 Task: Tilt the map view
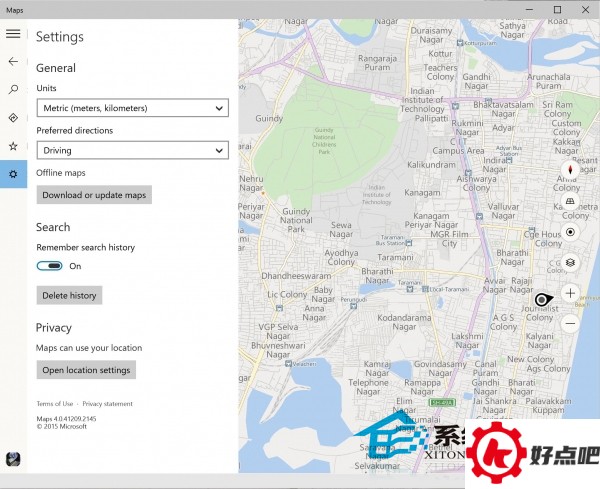(x=570, y=201)
